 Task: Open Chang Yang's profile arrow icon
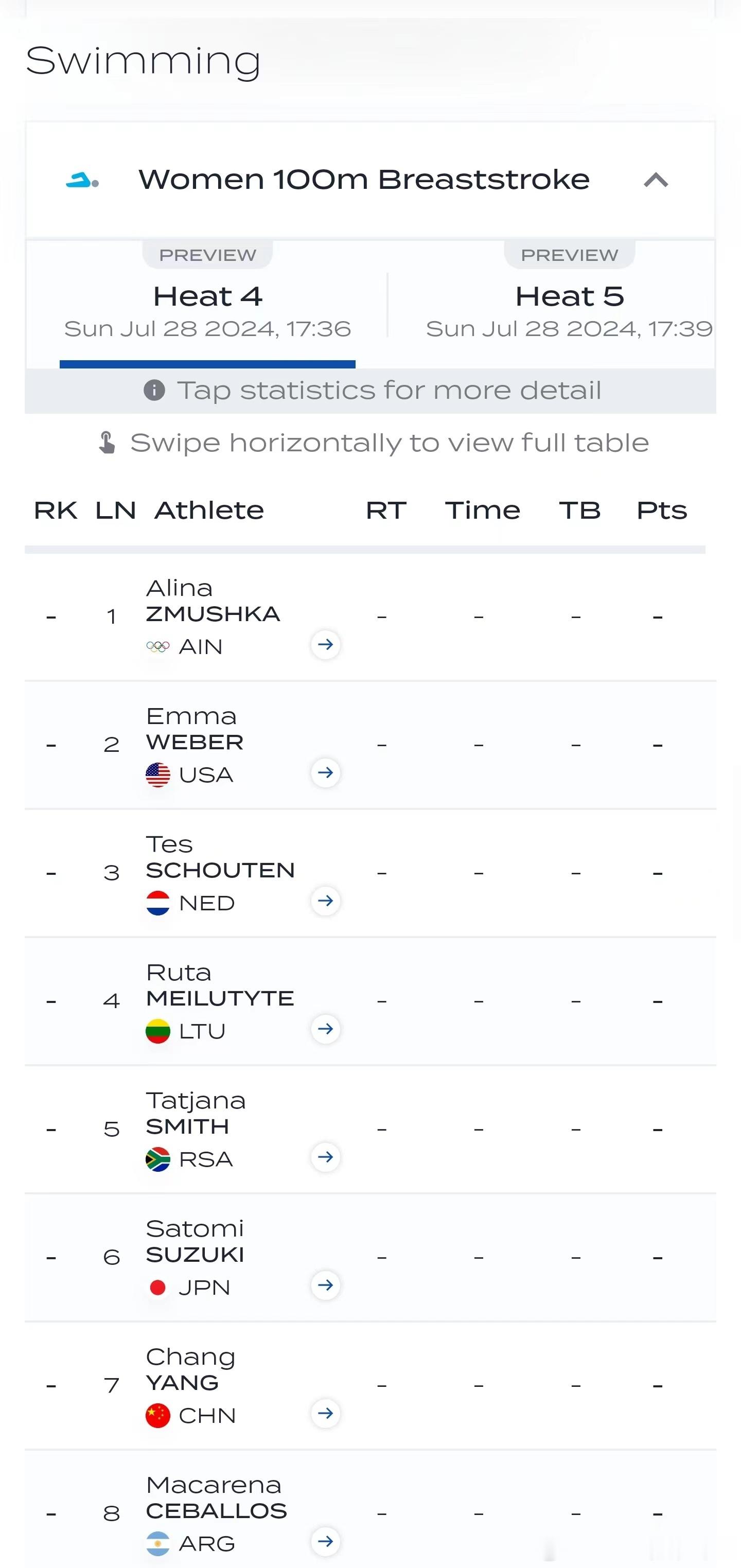326,1414
